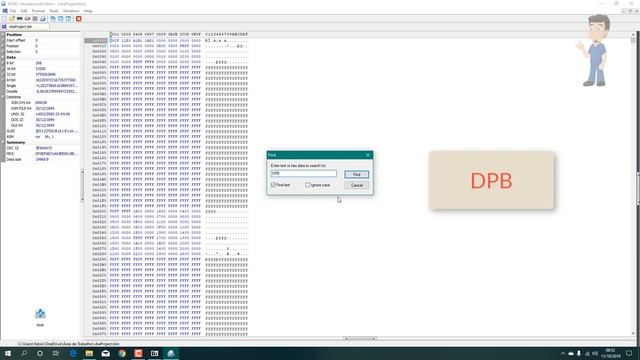Viewport: 640px width, 360px height.
Task: Uncheck the Find text checkbox
Action: tap(274, 185)
